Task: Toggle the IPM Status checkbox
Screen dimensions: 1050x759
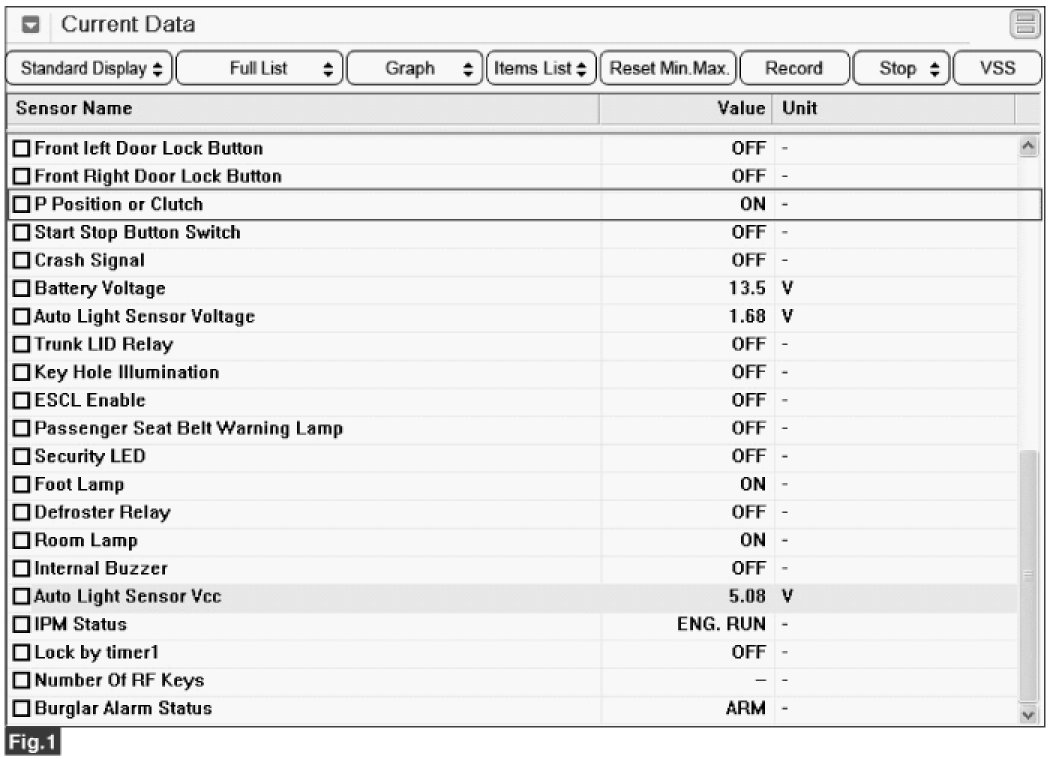Action: (x=22, y=625)
